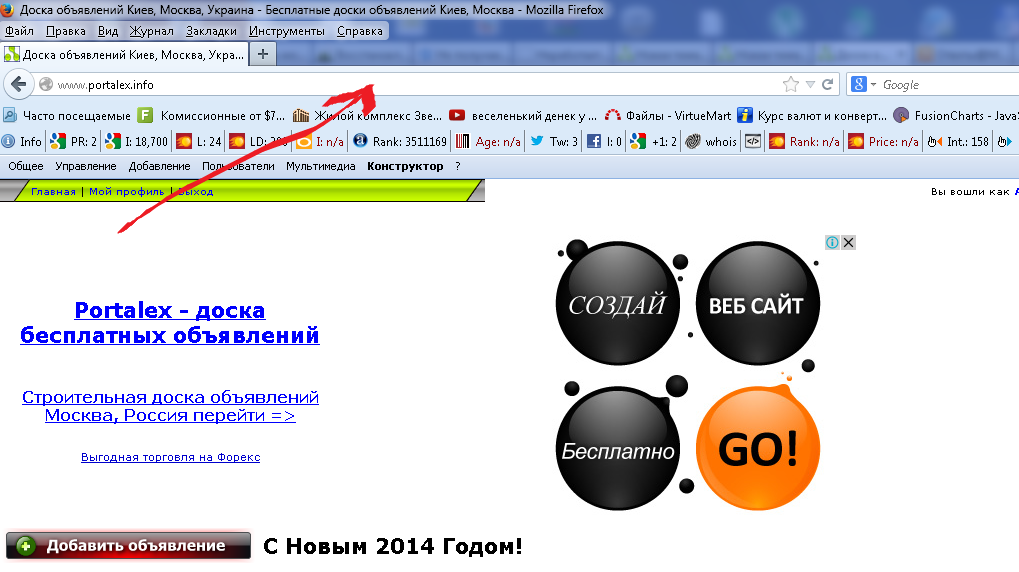Image resolution: width=1019 pixels, height=572 pixels.
Task: Click the СОЗДАЙ black ad bubble
Action: tap(617, 303)
